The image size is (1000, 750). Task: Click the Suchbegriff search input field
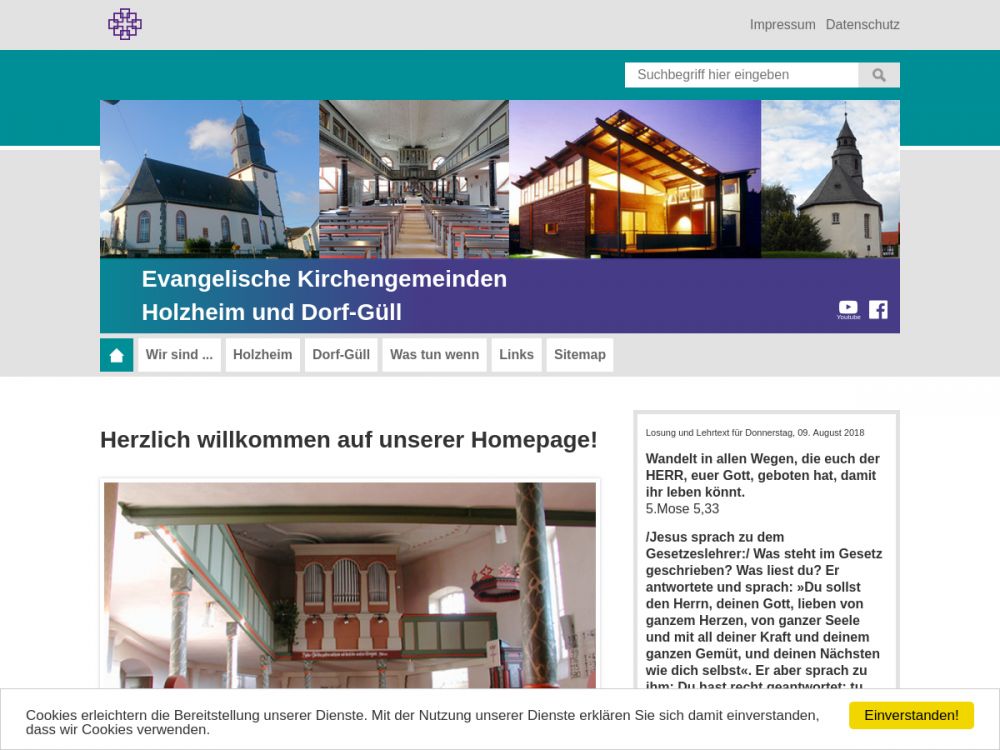(x=741, y=75)
